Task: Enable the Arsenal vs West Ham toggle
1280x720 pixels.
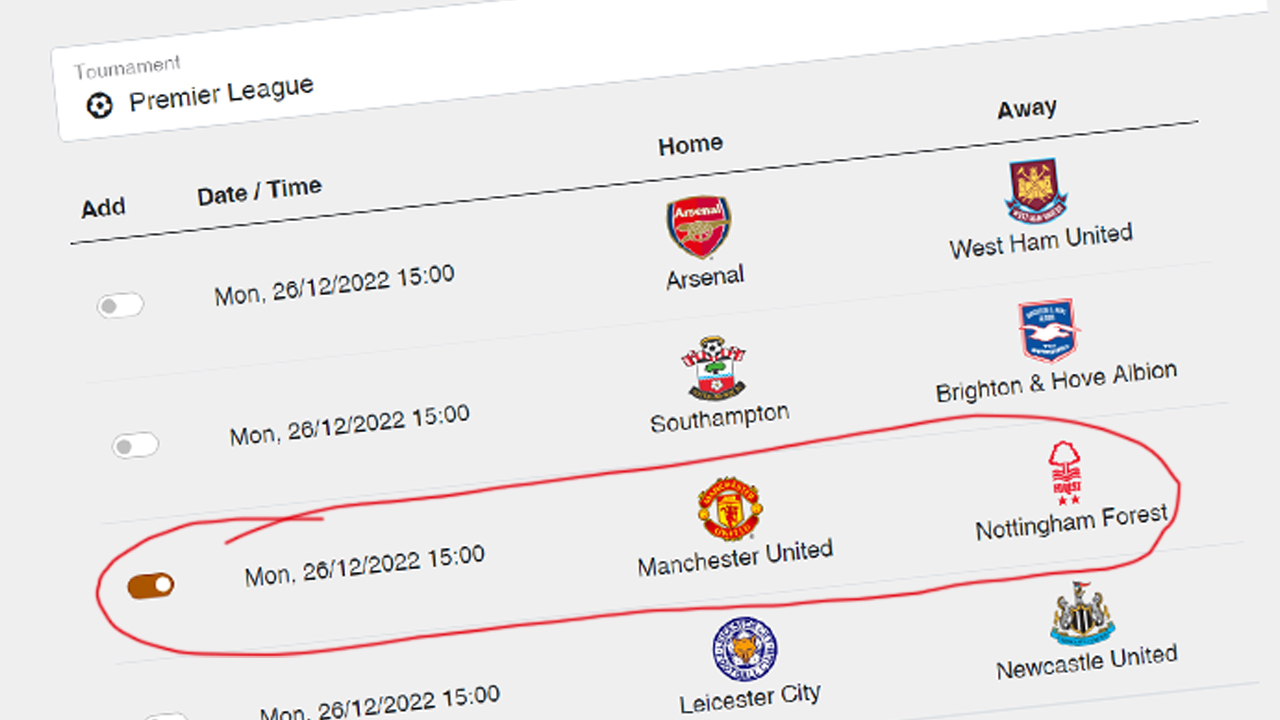Action: point(120,305)
